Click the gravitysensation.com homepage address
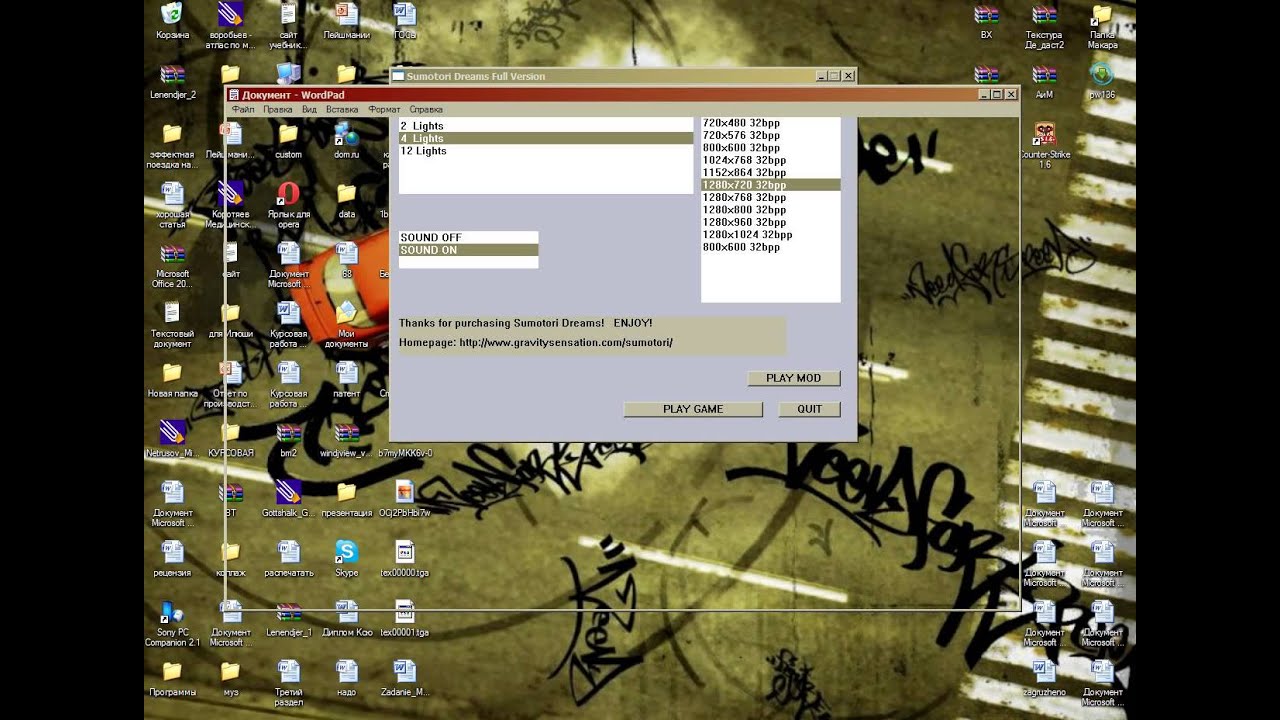This screenshot has width=1280, height=720. point(566,342)
